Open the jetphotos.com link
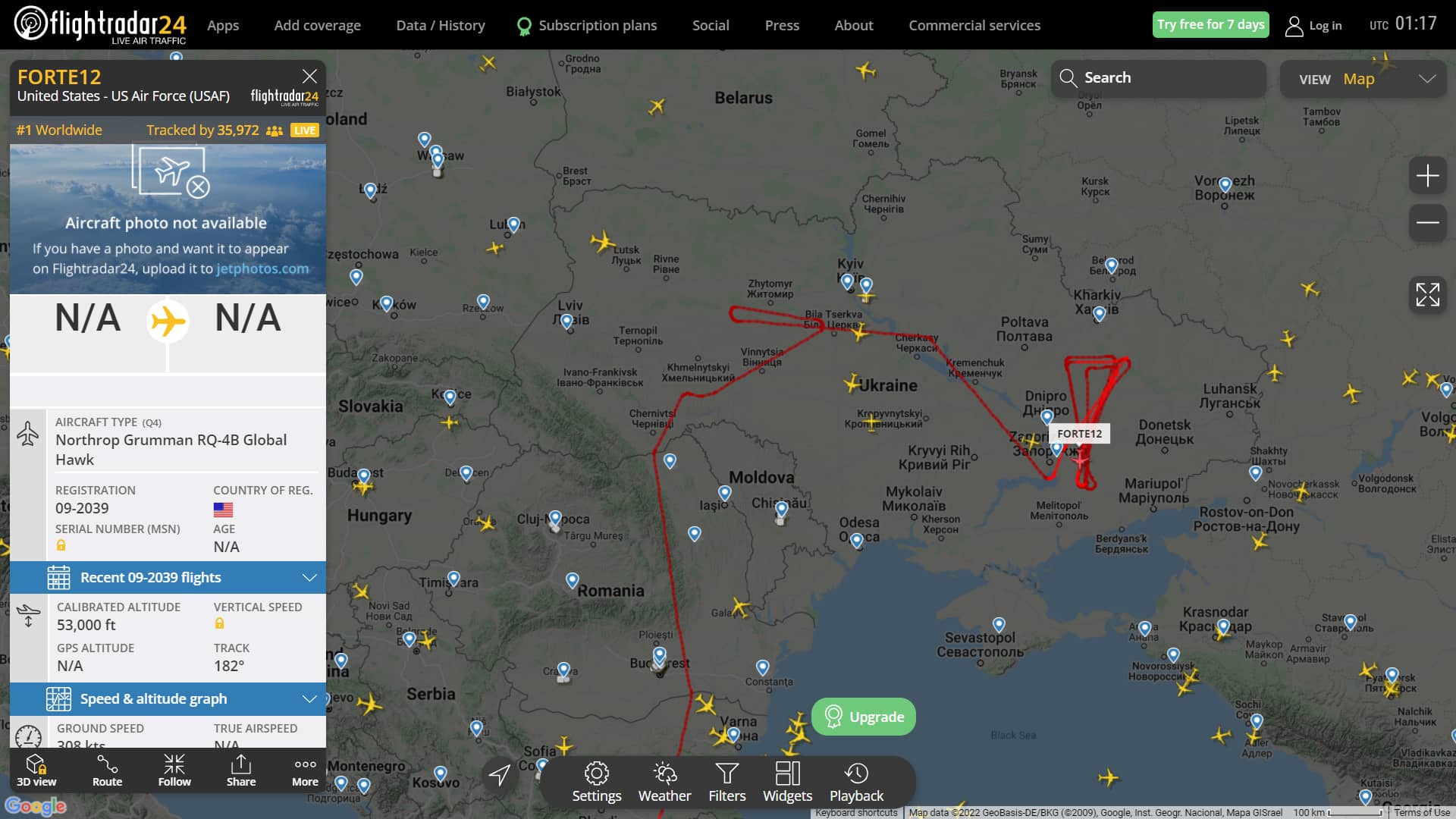 [x=262, y=268]
